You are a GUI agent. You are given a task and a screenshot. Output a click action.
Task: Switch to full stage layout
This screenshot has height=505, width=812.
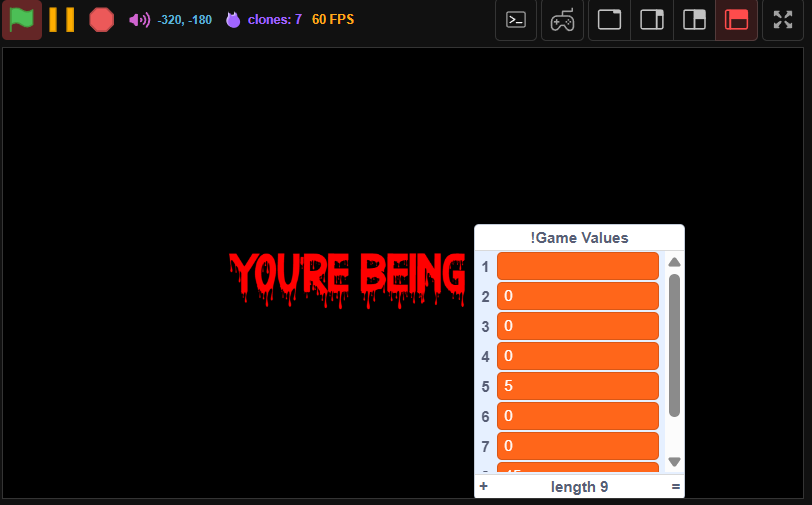[x=610, y=20]
